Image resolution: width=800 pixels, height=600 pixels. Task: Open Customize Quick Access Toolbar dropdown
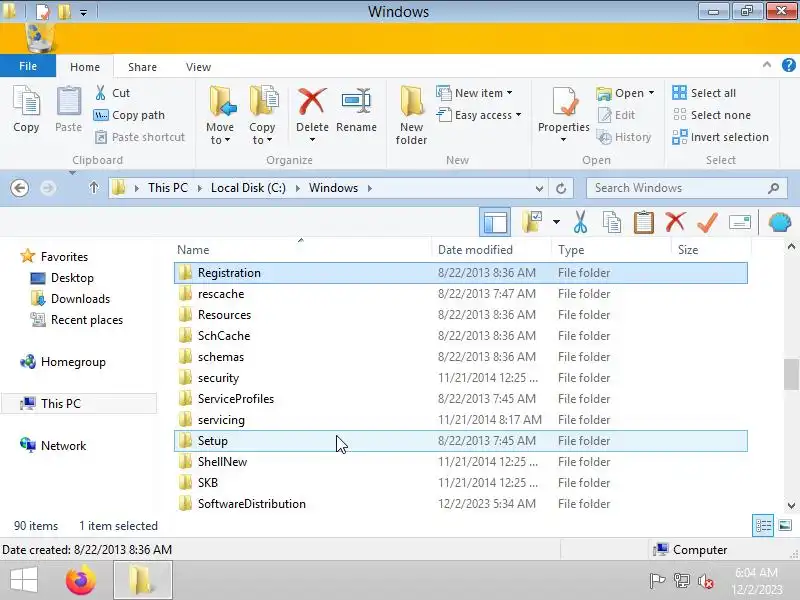click(83, 12)
